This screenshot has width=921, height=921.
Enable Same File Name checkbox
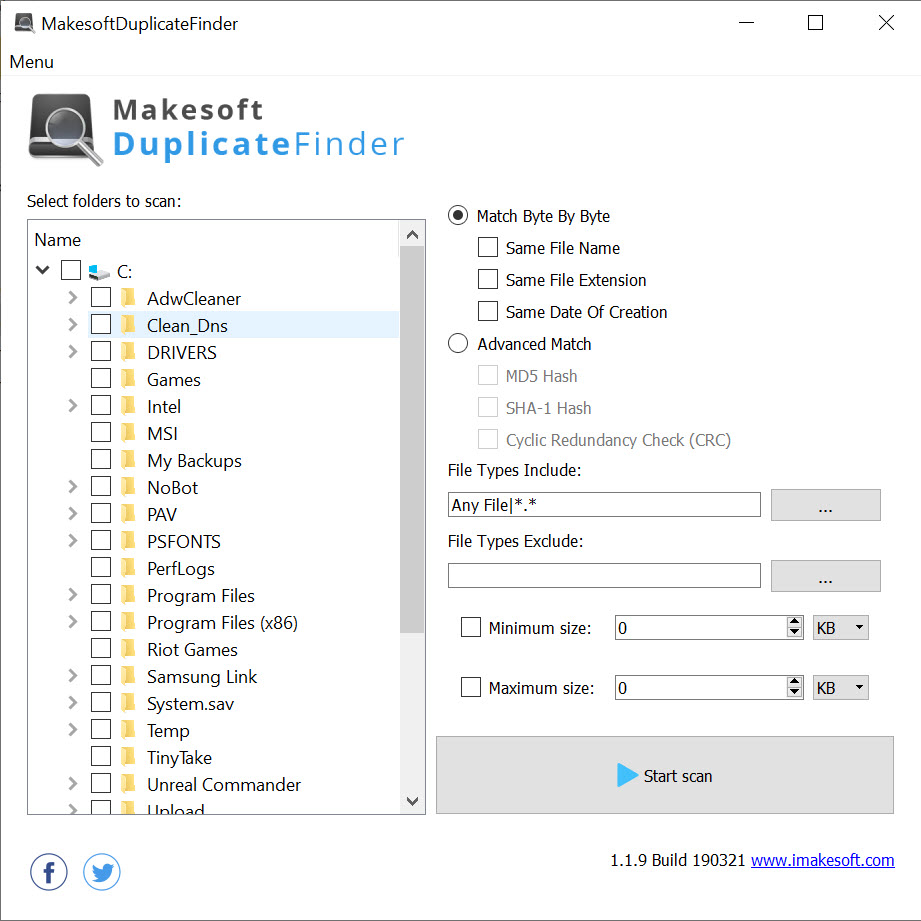pyautogui.click(x=488, y=247)
